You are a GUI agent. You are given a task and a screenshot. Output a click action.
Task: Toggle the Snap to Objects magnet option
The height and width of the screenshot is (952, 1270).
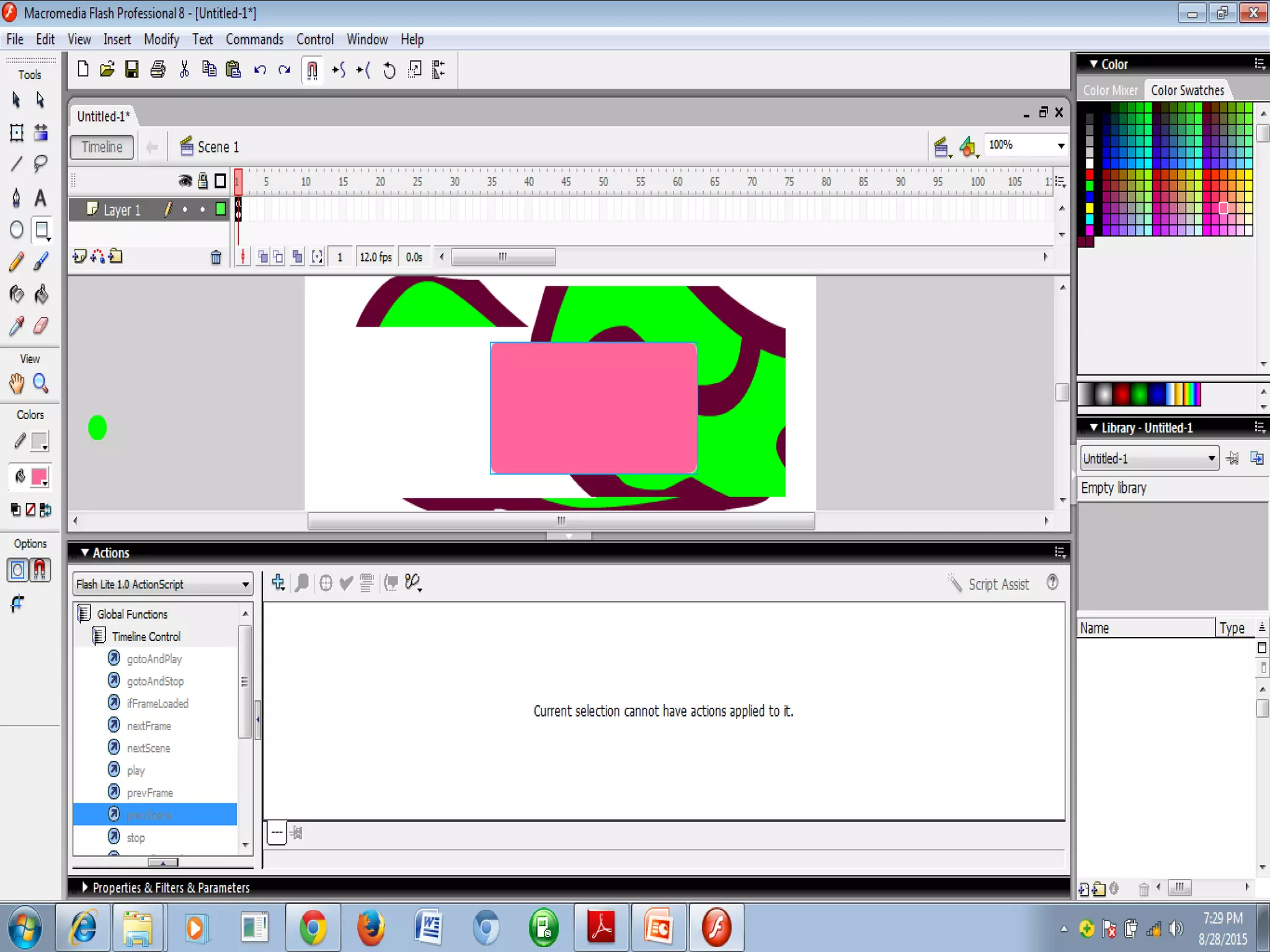(x=40, y=570)
